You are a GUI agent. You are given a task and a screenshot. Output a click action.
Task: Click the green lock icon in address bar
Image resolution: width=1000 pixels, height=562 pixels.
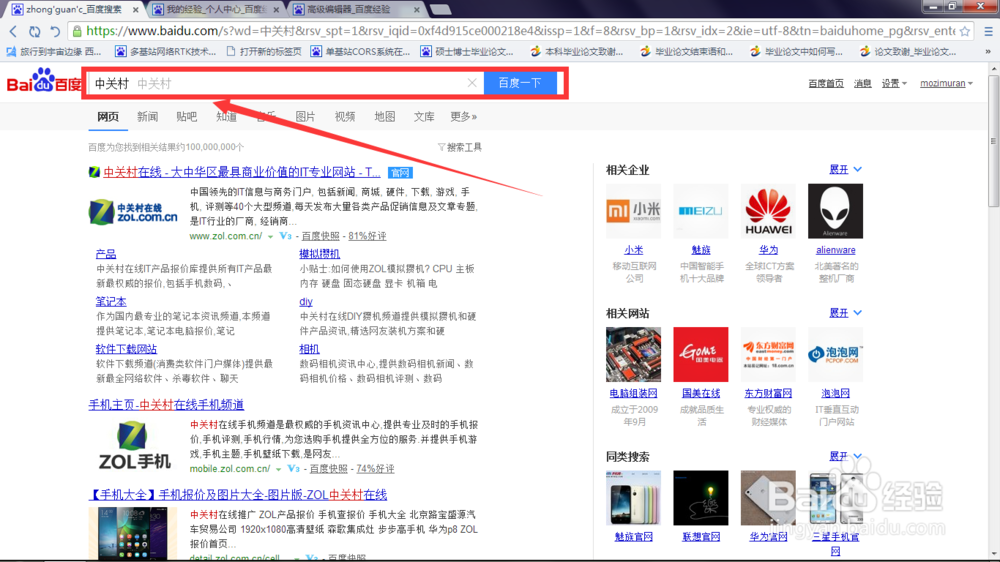click(x=77, y=31)
